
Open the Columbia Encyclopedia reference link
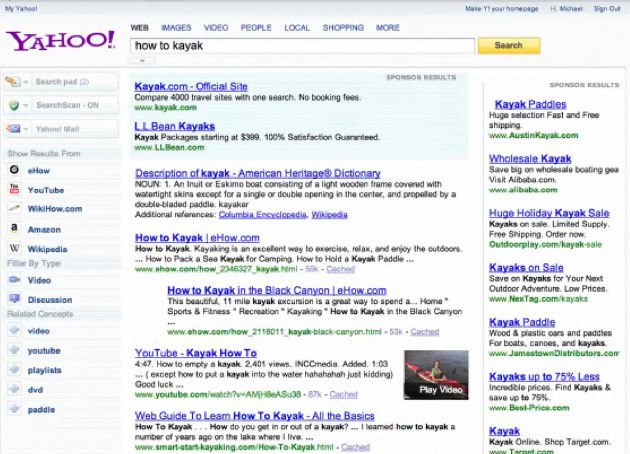[262, 215]
